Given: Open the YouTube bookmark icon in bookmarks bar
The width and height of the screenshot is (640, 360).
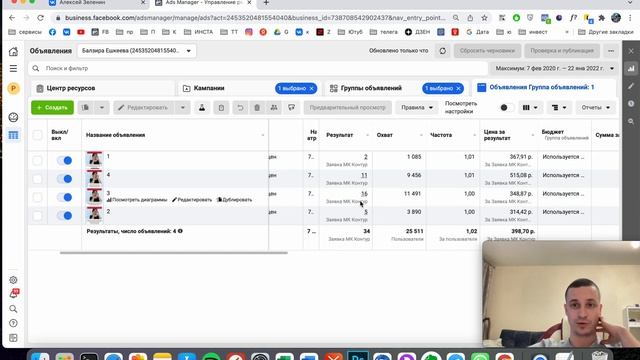Looking at the screenshot, I should pyautogui.click(x=81, y=32).
